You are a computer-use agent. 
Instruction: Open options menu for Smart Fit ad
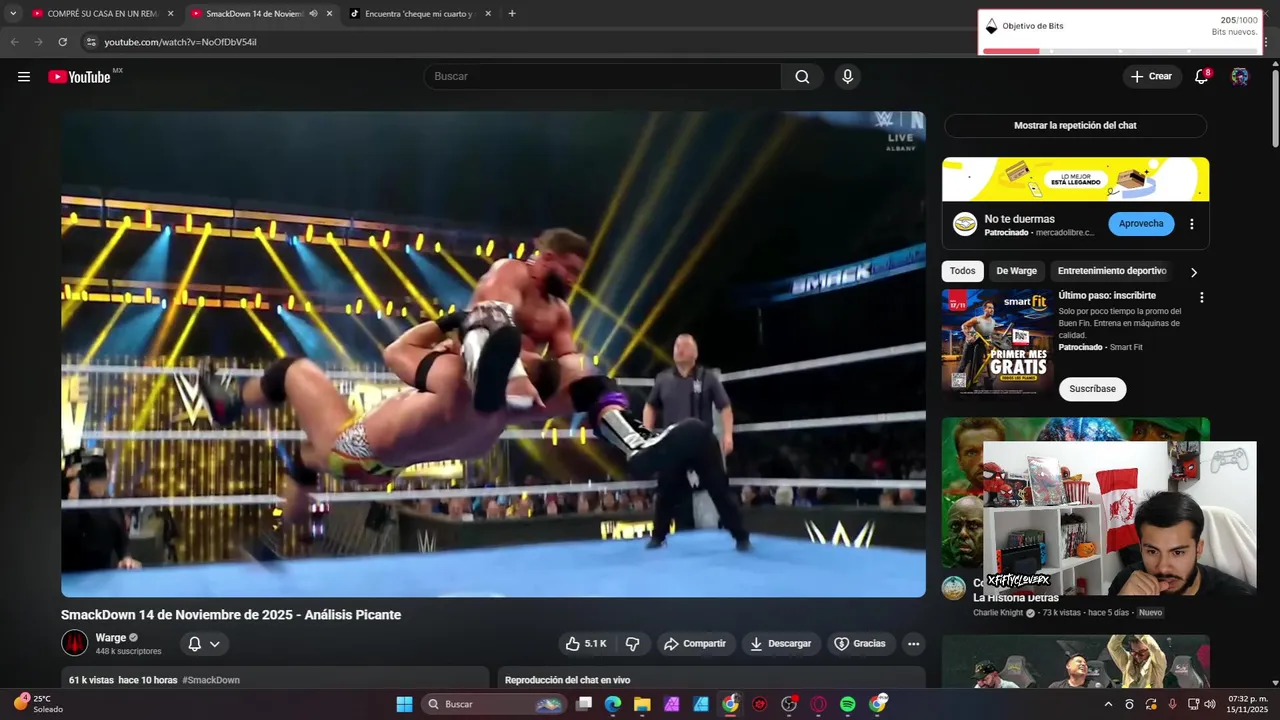click(x=1201, y=297)
